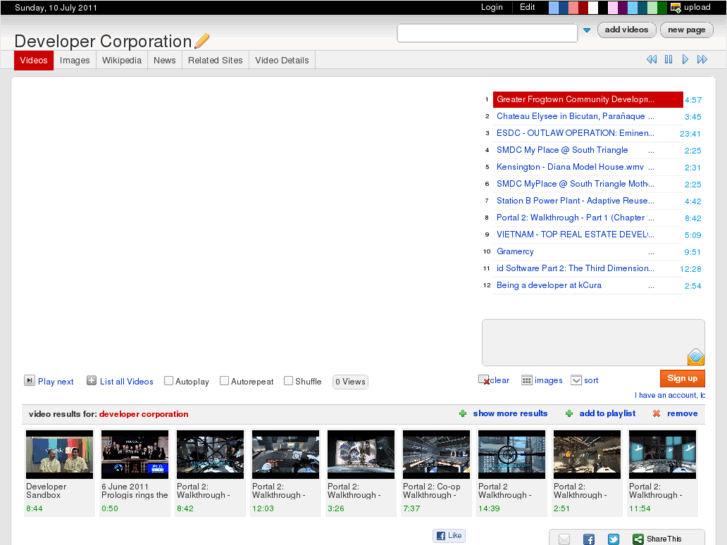This screenshot has width=727, height=545.
Task: Click the red X remove icon
Action: coord(656,413)
